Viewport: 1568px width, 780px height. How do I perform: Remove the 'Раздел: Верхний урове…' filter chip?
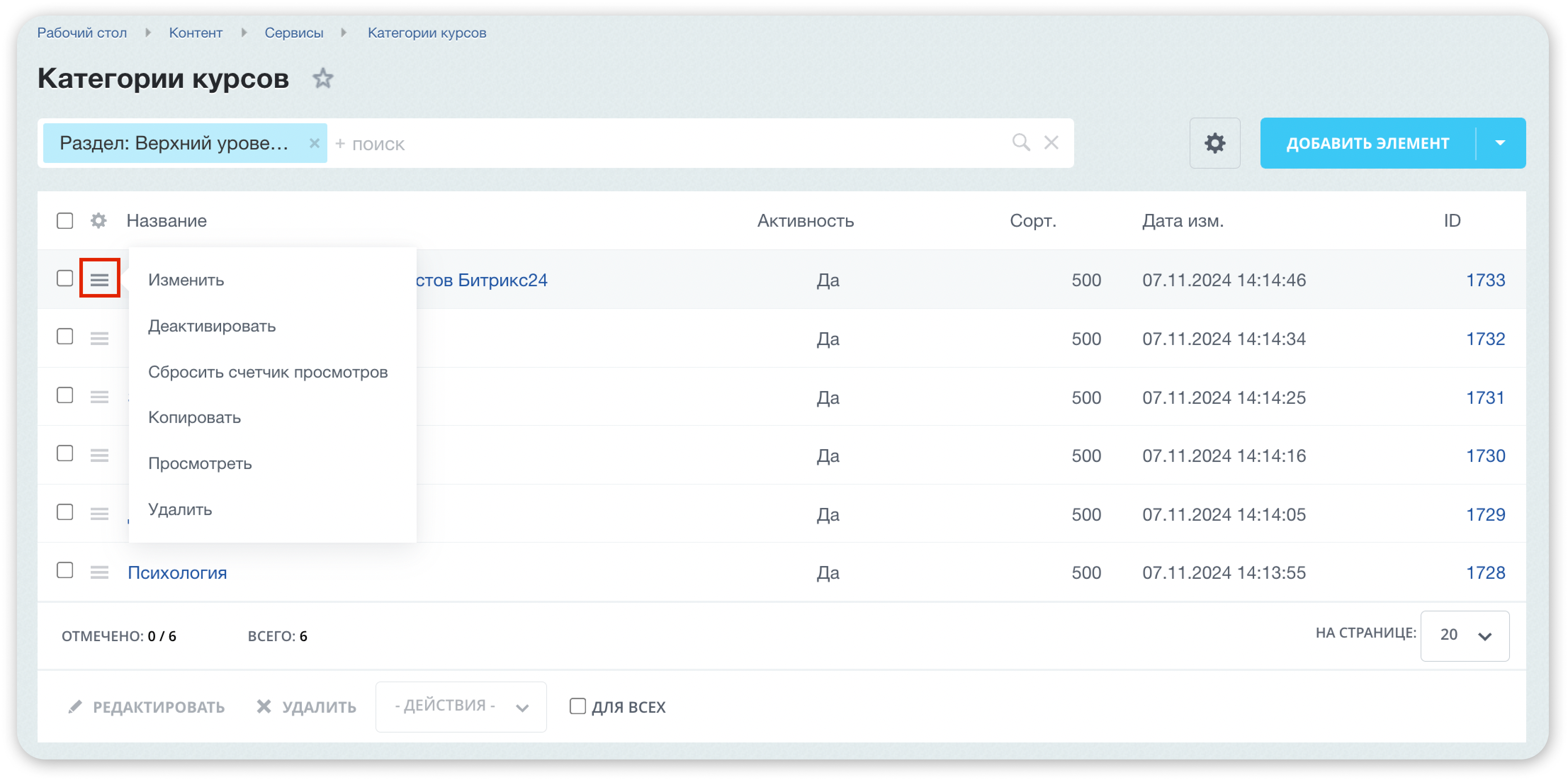(x=314, y=143)
